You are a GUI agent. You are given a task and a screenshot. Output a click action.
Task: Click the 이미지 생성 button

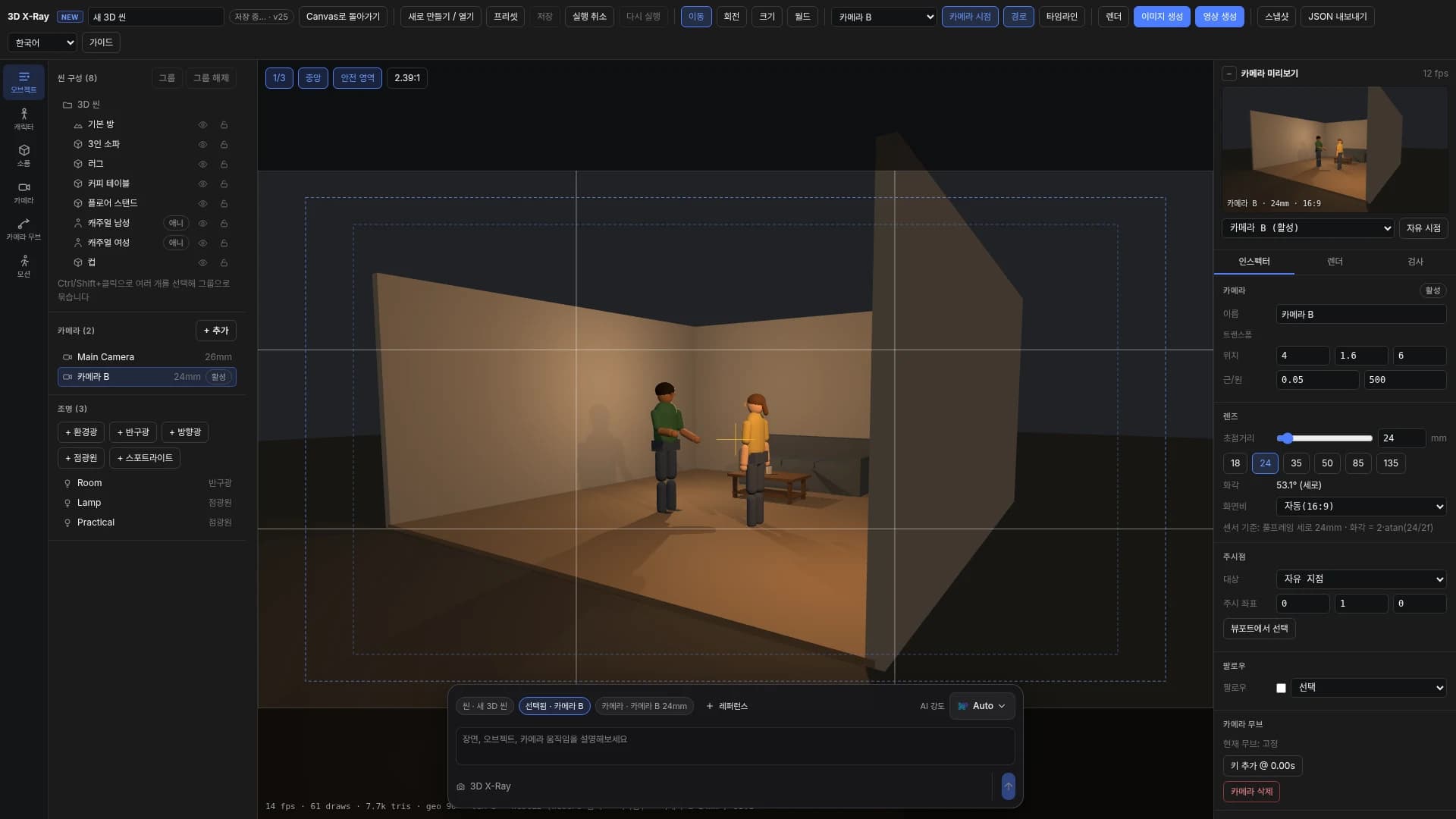(1162, 17)
